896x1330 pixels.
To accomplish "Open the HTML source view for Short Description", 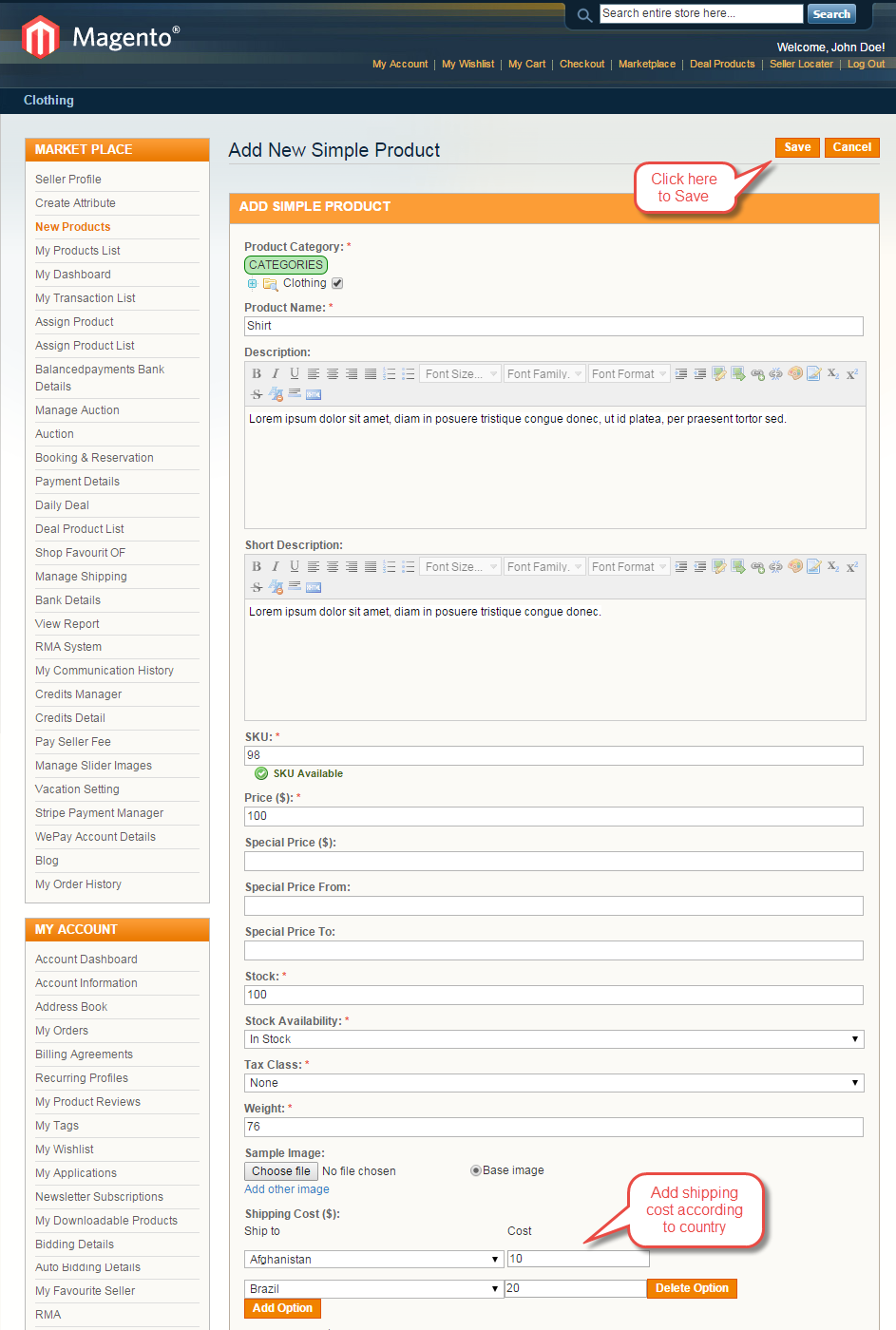I will click(x=314, y=587).
